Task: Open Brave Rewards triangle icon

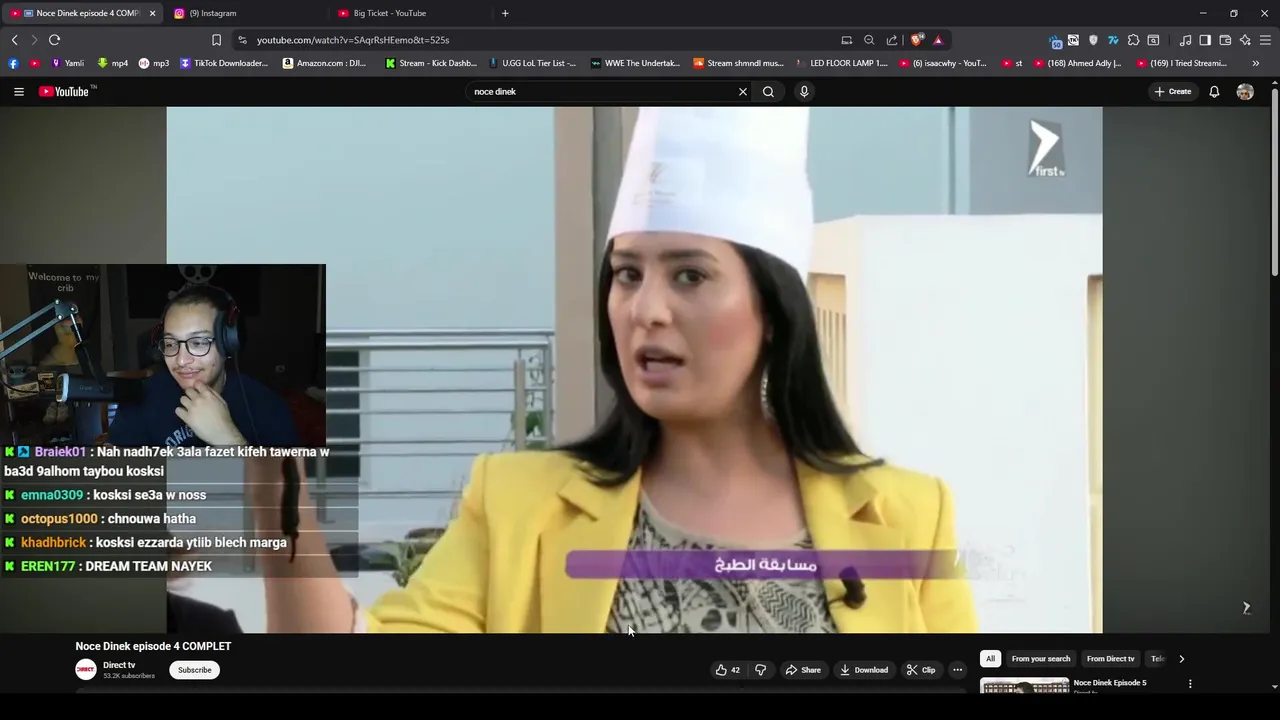Action: (938, 40)
